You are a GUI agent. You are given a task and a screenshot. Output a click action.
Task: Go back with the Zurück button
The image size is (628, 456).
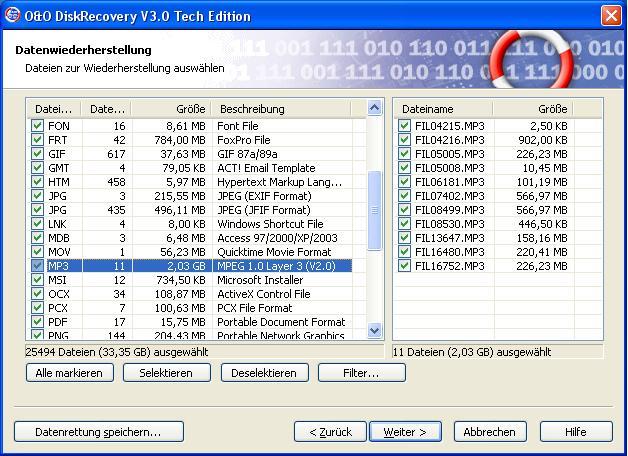[x=330, y=432]
